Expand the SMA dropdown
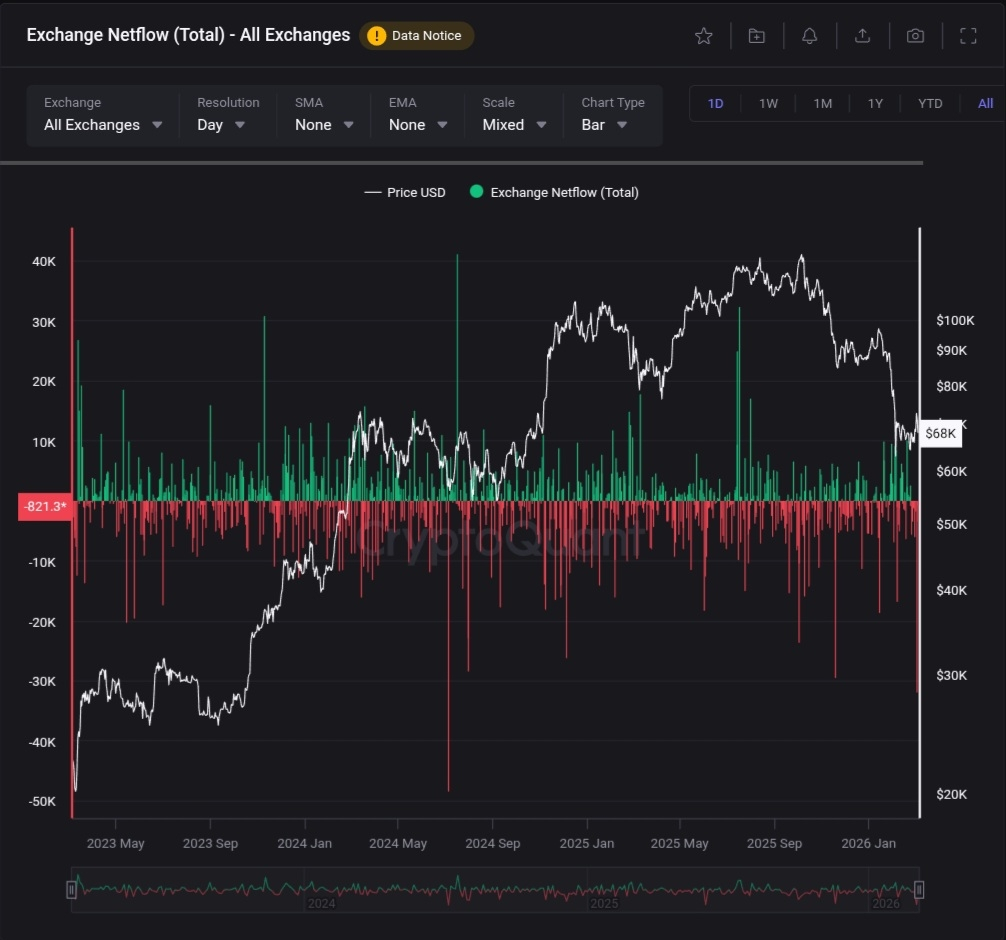 (x=324, y=125)
